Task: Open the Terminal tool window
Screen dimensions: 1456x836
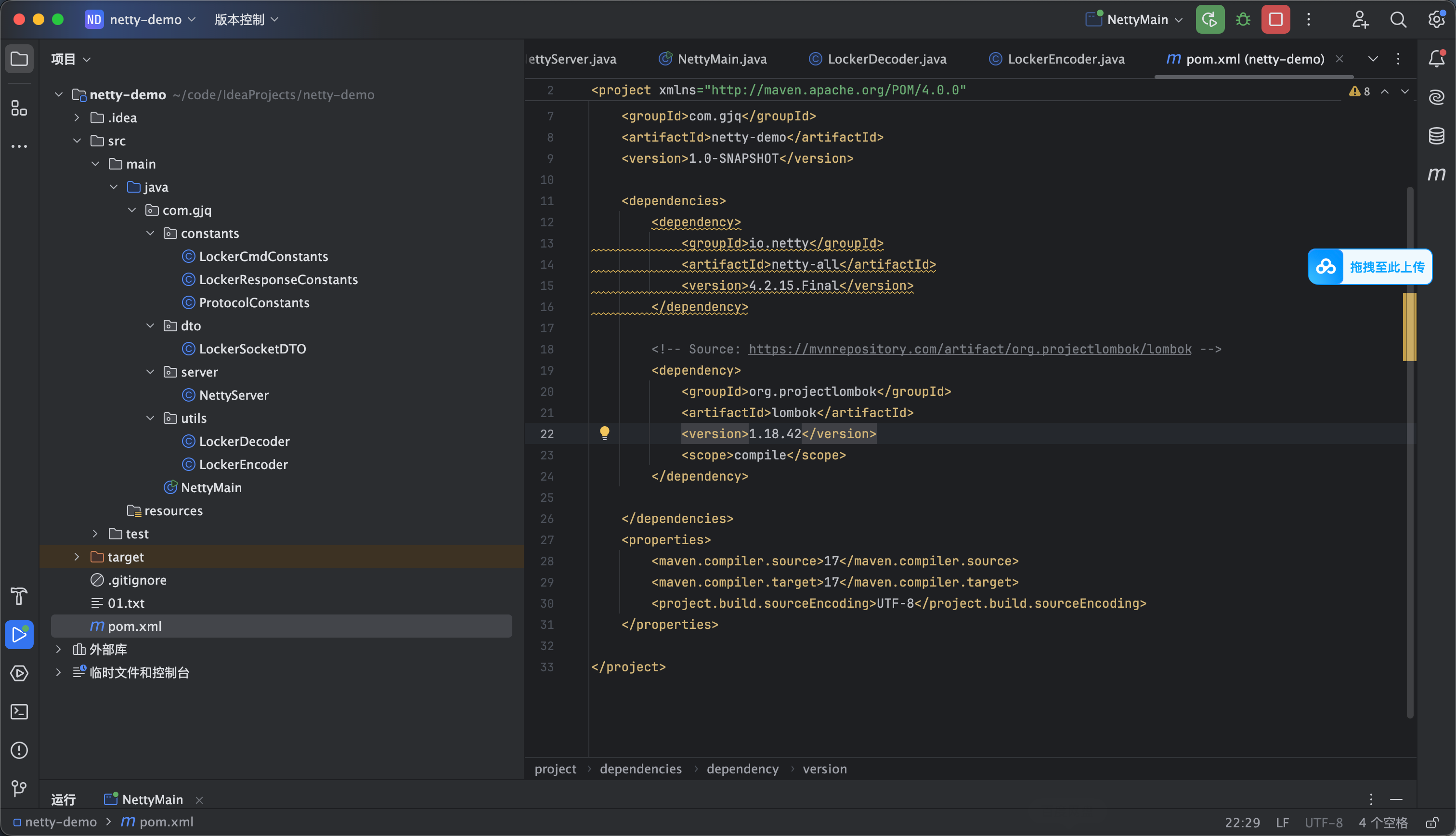Action: 20,711
